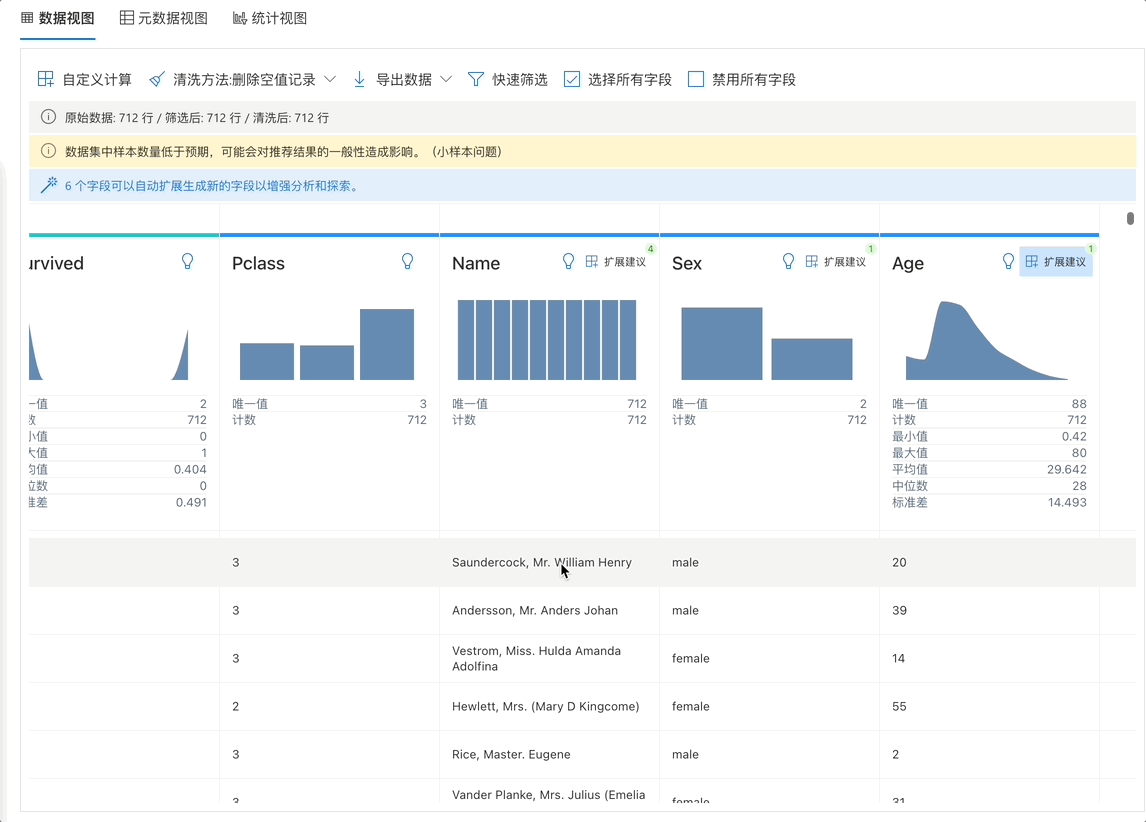Click the download icon beside 导出数据
This screenshot has height=822, width=1146.
point(358,78)
